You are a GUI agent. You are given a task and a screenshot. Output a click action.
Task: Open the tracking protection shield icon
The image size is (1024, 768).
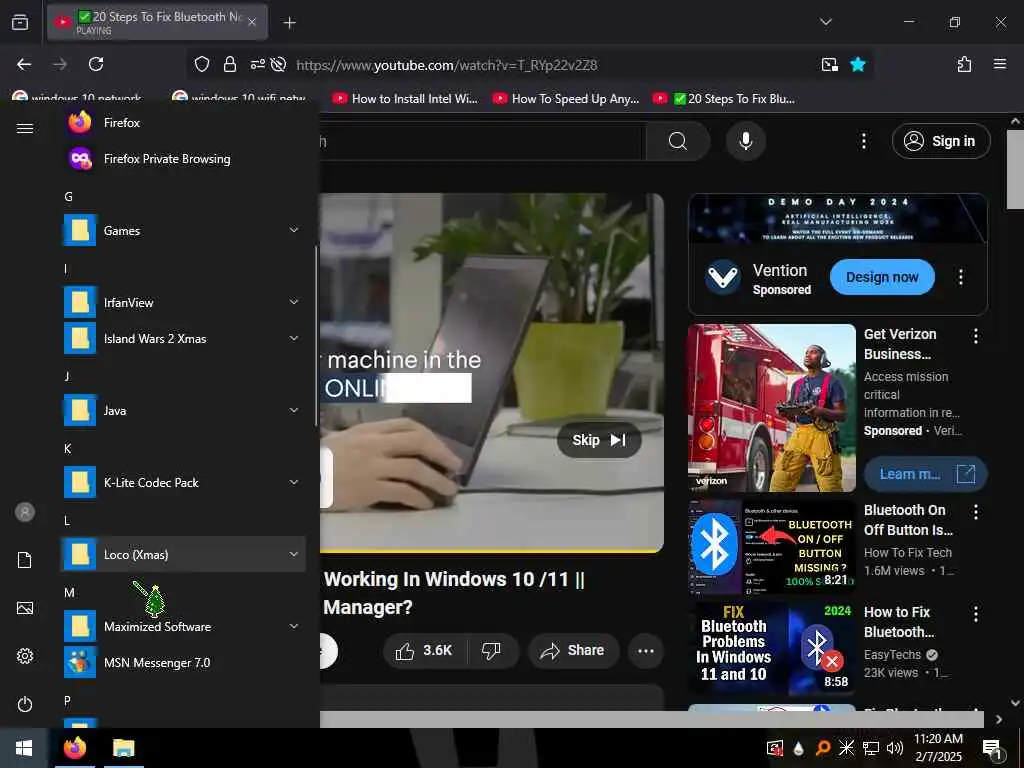[x=202, y=64]
